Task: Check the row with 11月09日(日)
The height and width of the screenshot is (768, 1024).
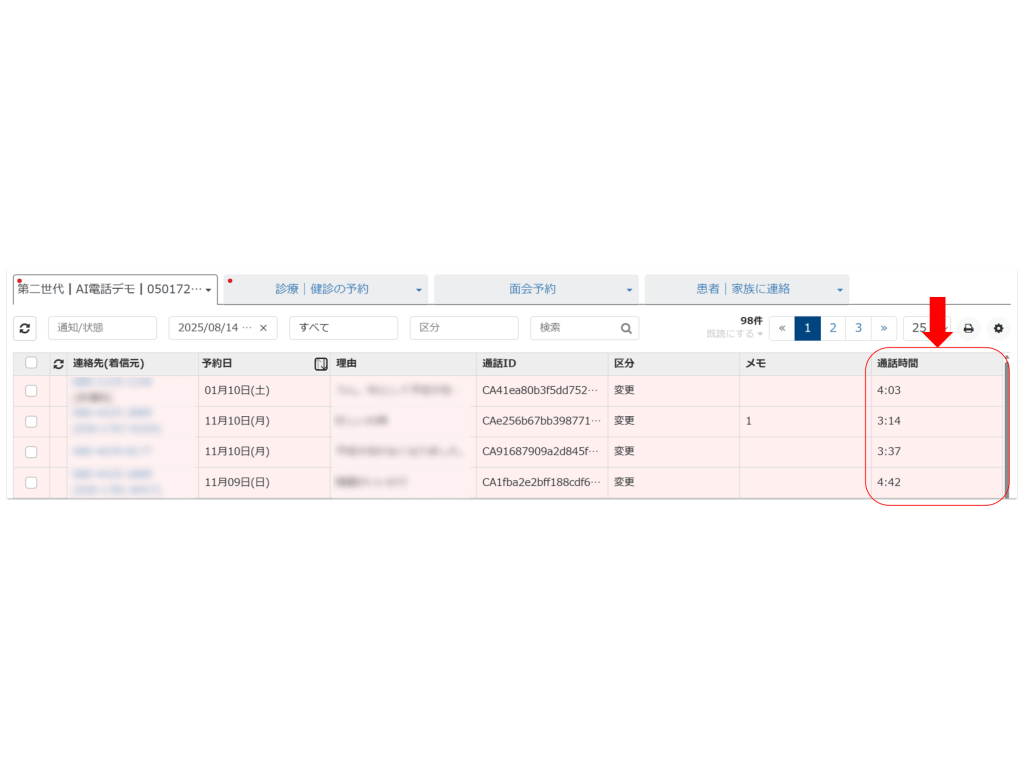Action: pos(31,482)
